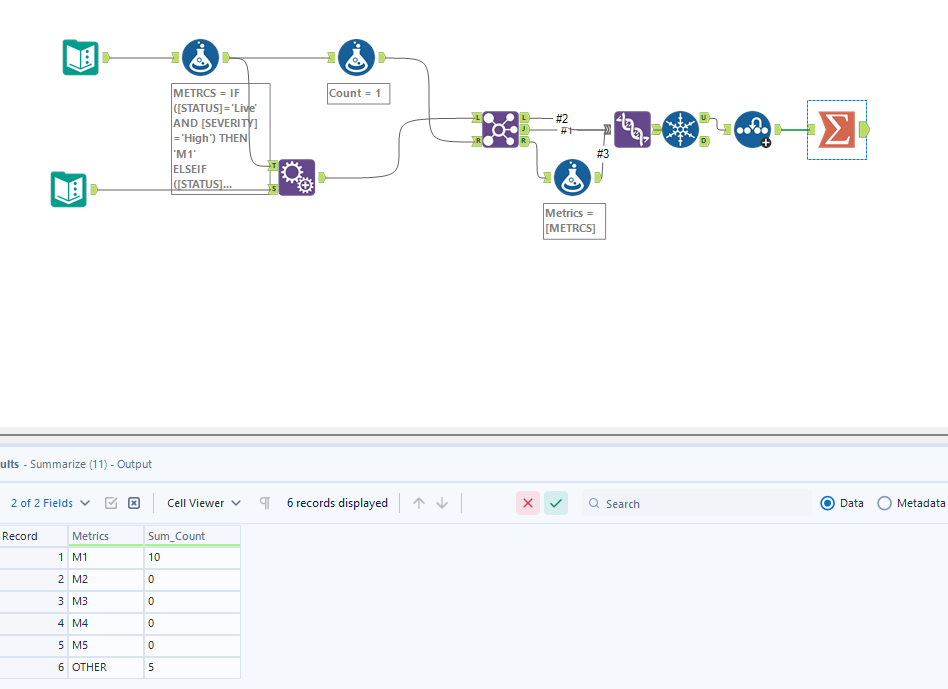Select the M1 cell in Metrics
Viewport: 948px width, 689px height.
point(106,557)
